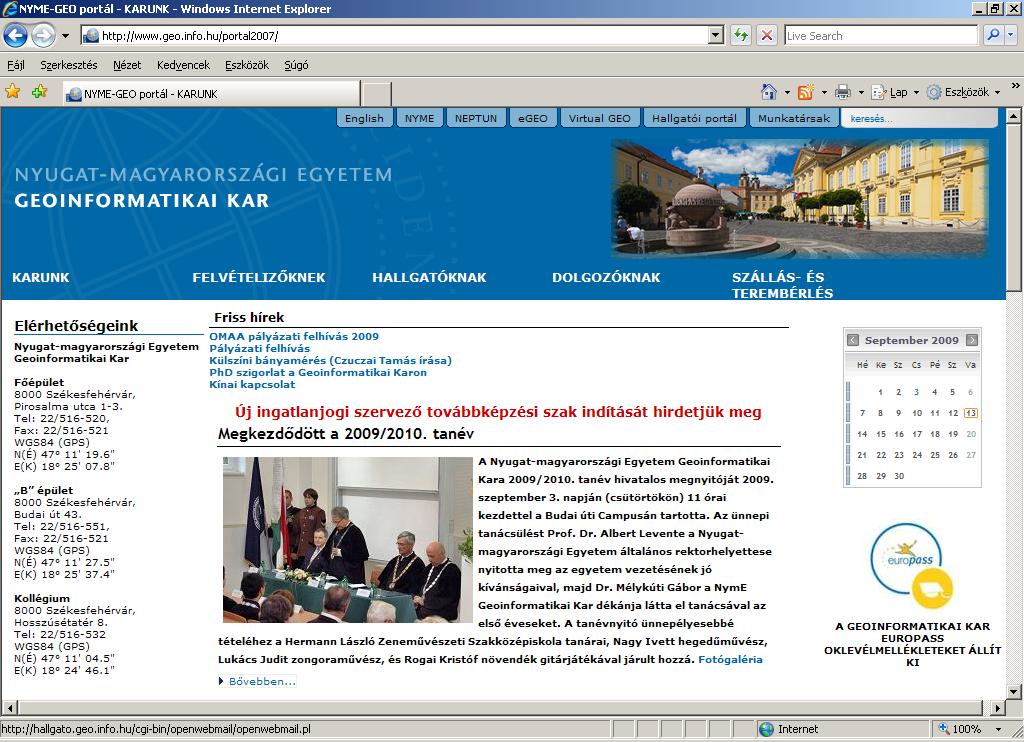Open the Nézet menu
The image size is (1024, 742).
[127, 65]
